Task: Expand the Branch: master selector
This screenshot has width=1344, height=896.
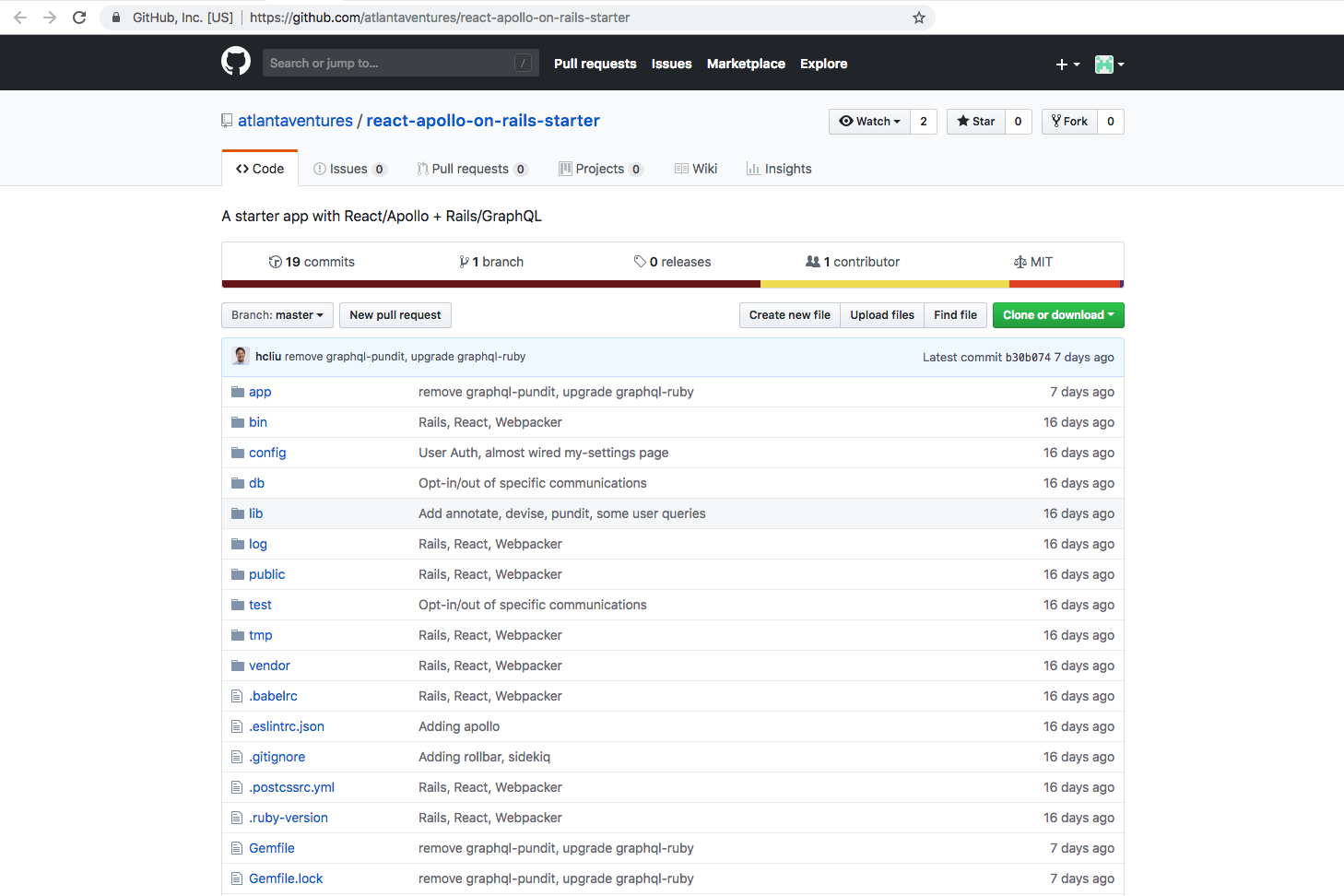Action: coord(277,315)
